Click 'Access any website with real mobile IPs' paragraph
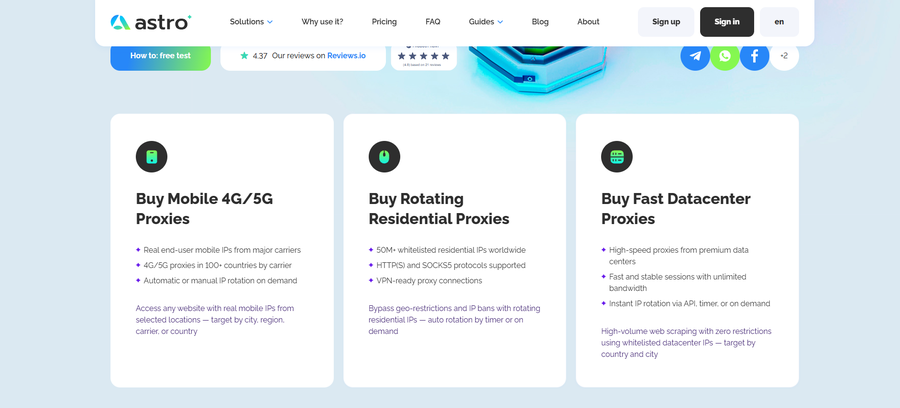The image size is (900, 408). (x=215, y=320)
